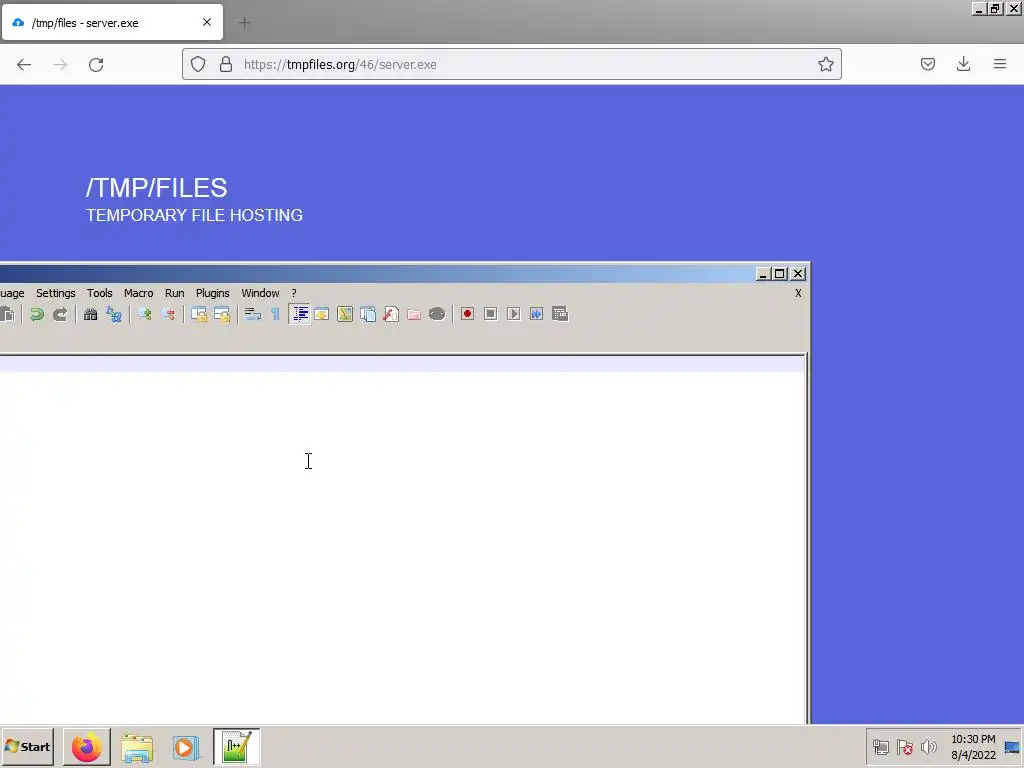This screenshot has width=1024, height=768.
Task: Open tracking protection shield icon
Action: pyautogui.click(x=198, y=64)
